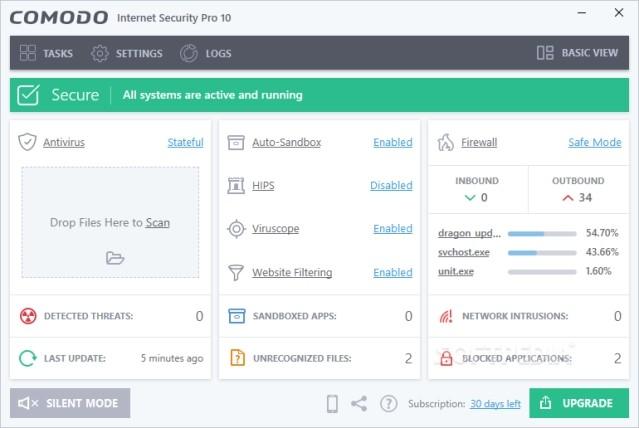Click the Secure checkmark status icon

pyautogui.click(x=28, y=95)
